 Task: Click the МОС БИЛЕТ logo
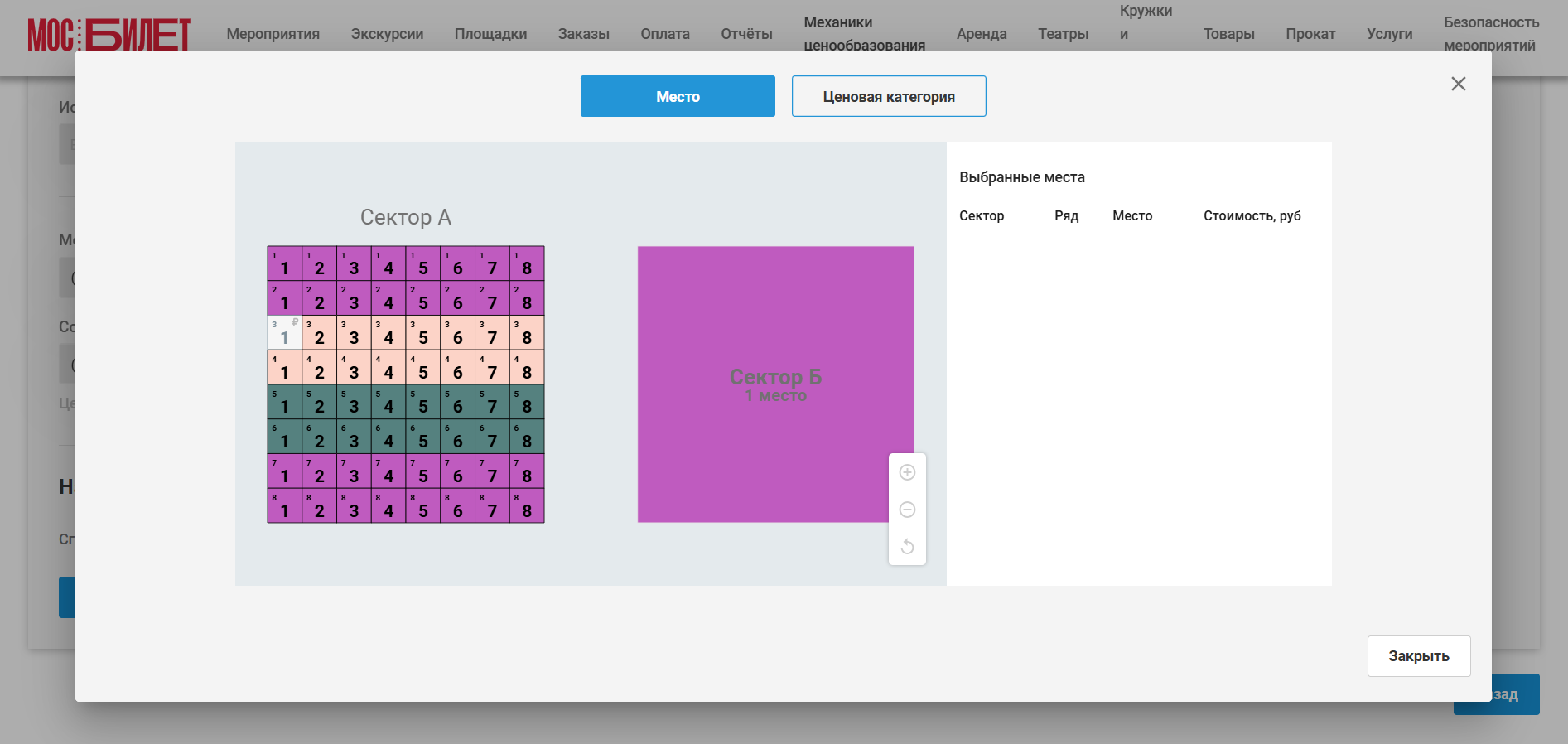pyautogui.click(x=109, y=35)
